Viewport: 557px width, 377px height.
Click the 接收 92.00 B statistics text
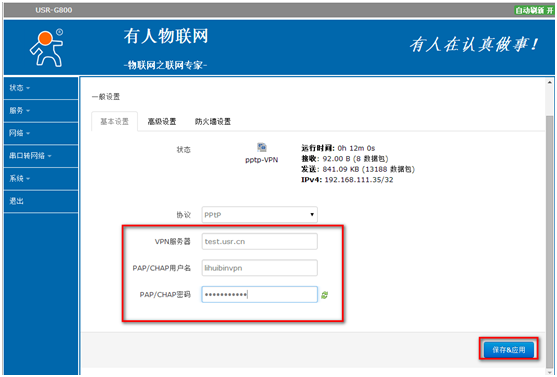coord(345,158)
